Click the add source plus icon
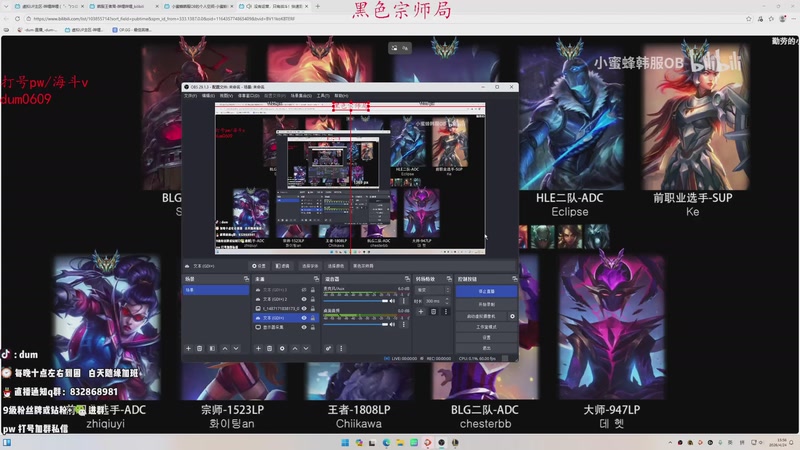Screen dimensions: 800x450 pos(258,348)
